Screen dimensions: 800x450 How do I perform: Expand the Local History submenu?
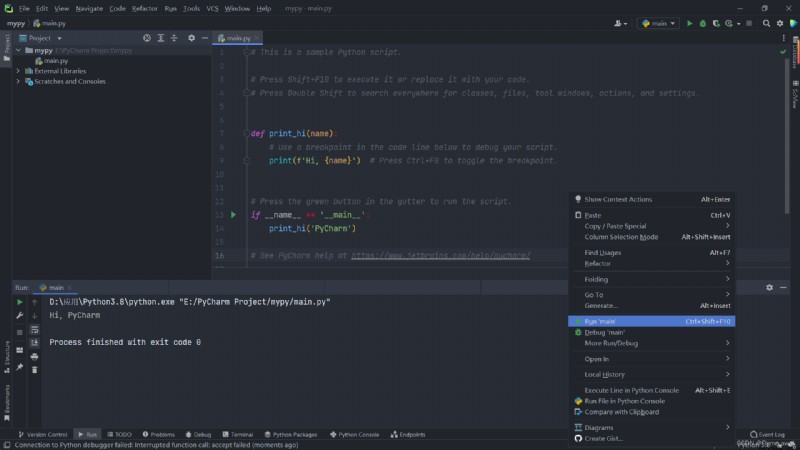(x=652, y=374)
